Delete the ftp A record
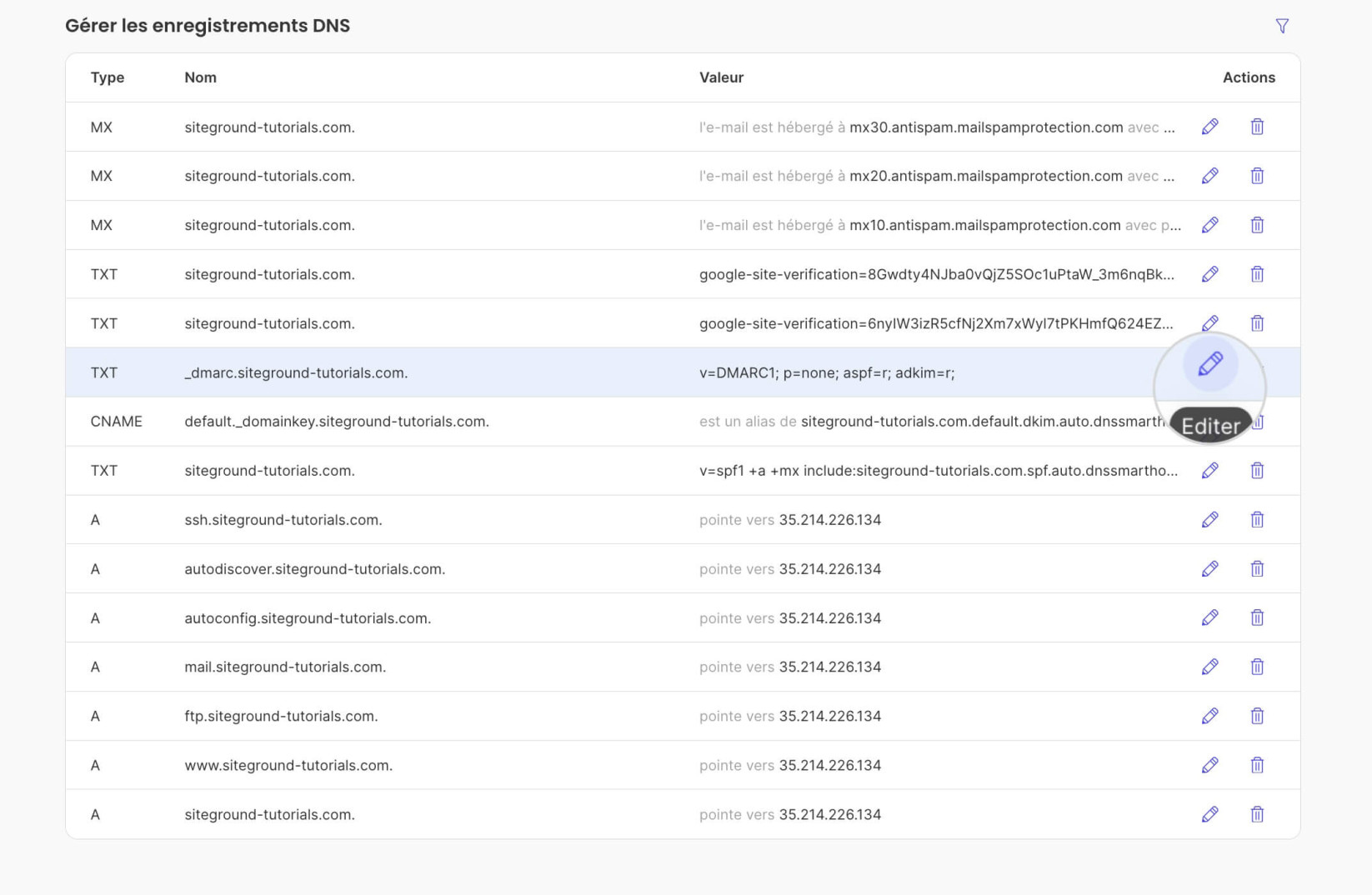 [1257, 716]
